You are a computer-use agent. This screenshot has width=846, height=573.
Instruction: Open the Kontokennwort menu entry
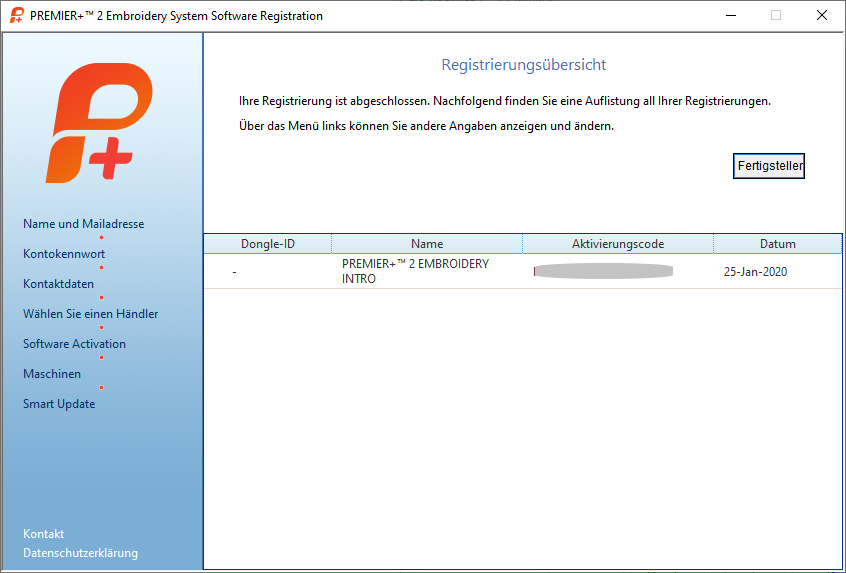point(64,254)
